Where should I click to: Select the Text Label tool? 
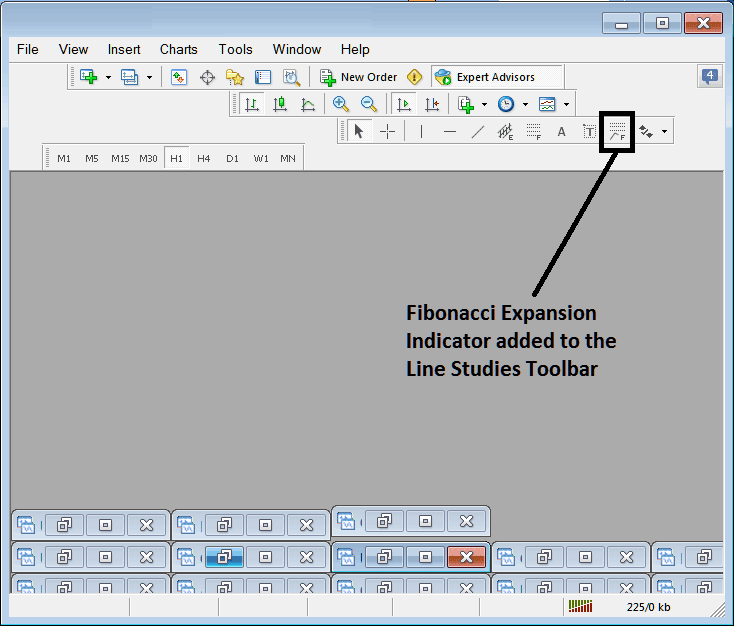(x=589, y=131)
